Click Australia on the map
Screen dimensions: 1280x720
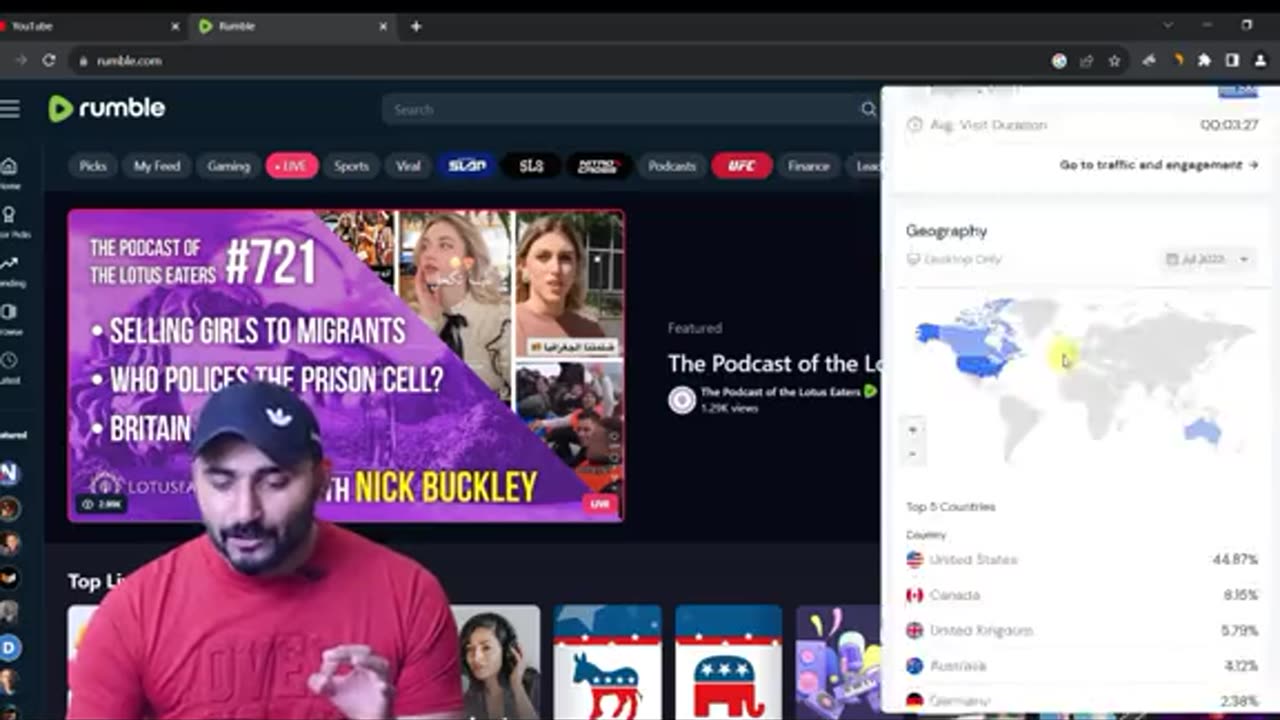(x=1203, y=430)
